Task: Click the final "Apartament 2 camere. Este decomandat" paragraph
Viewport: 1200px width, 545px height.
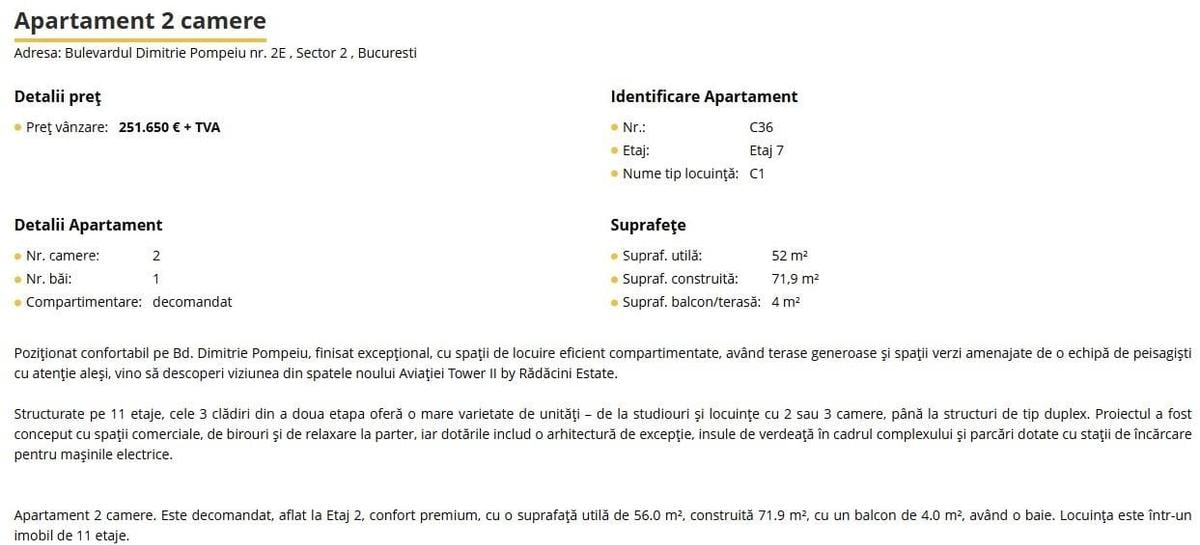Action: [600, 525]
